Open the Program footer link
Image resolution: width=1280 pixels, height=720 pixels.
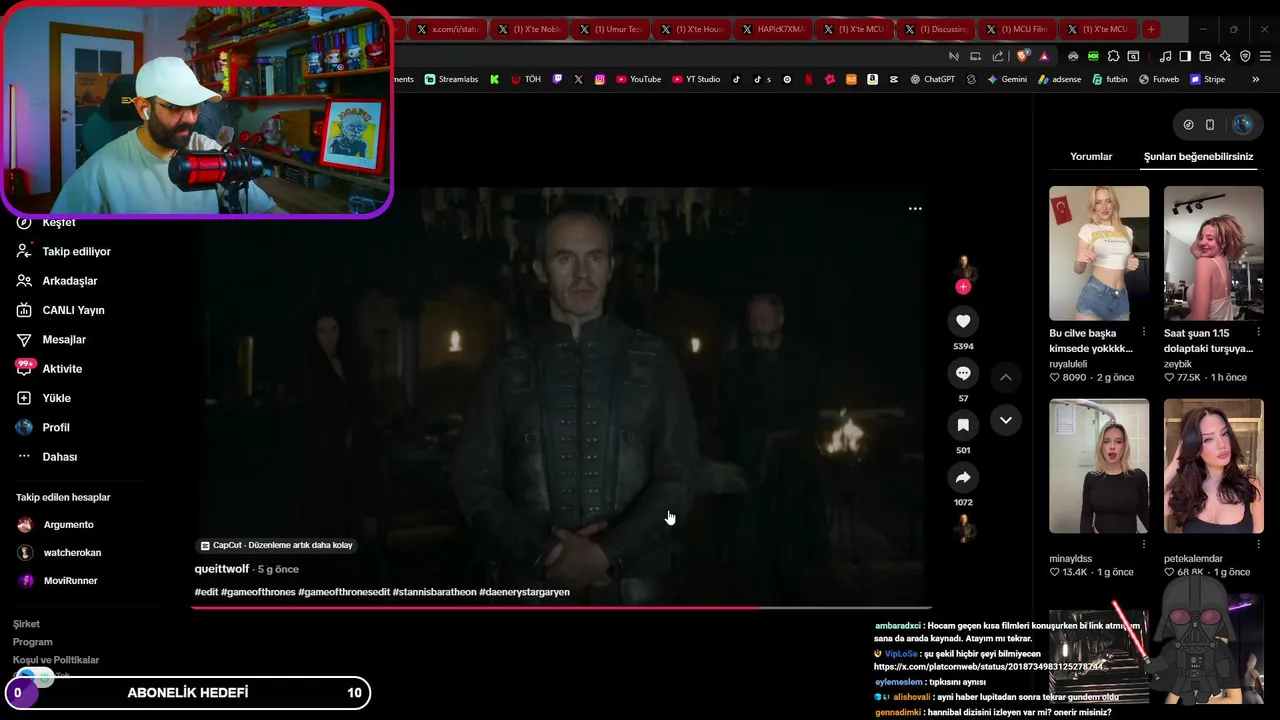coord(32,642)
